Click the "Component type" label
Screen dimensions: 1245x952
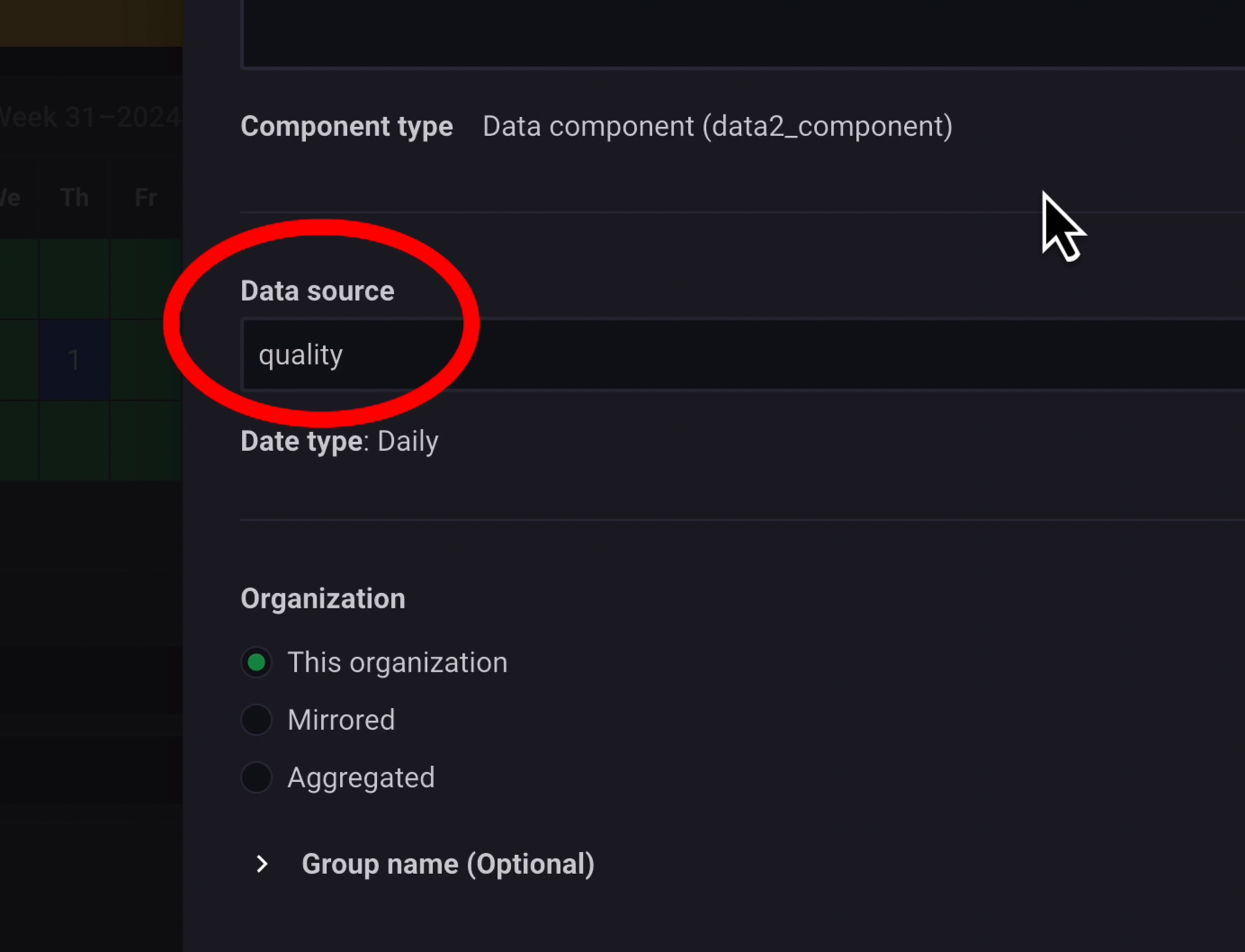click(346, 127)
